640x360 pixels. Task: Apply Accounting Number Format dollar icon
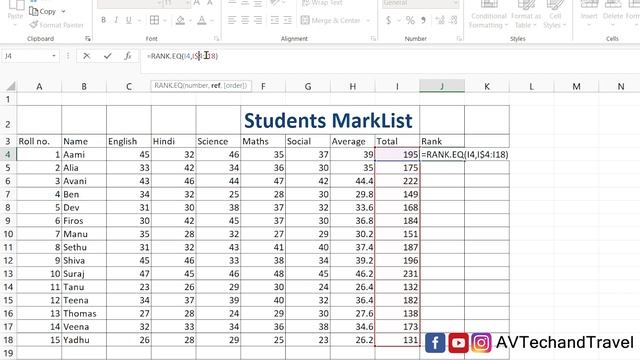(389, 20)
